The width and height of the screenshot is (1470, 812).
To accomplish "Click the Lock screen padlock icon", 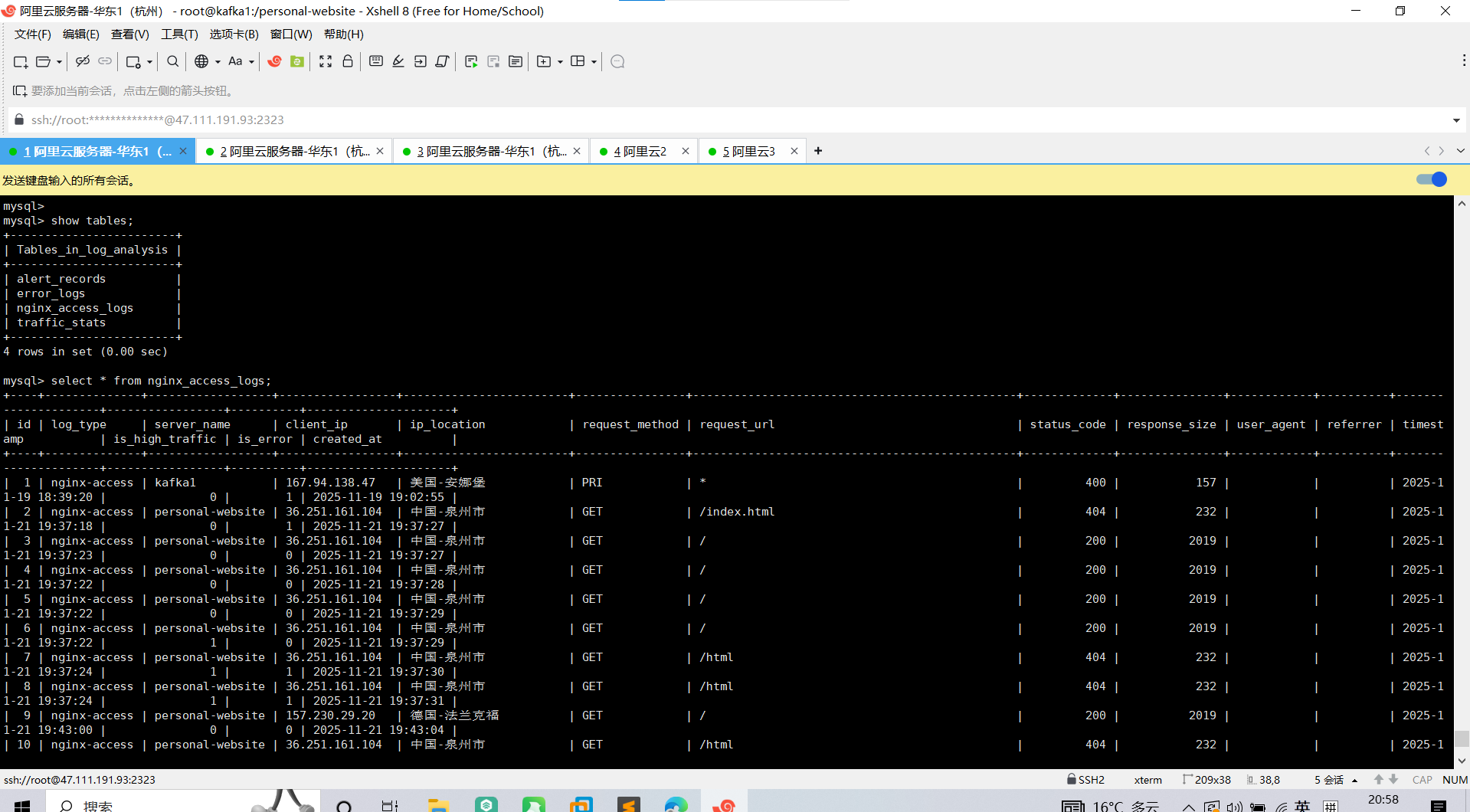I will pyautogui.click(x=348, y=61).
